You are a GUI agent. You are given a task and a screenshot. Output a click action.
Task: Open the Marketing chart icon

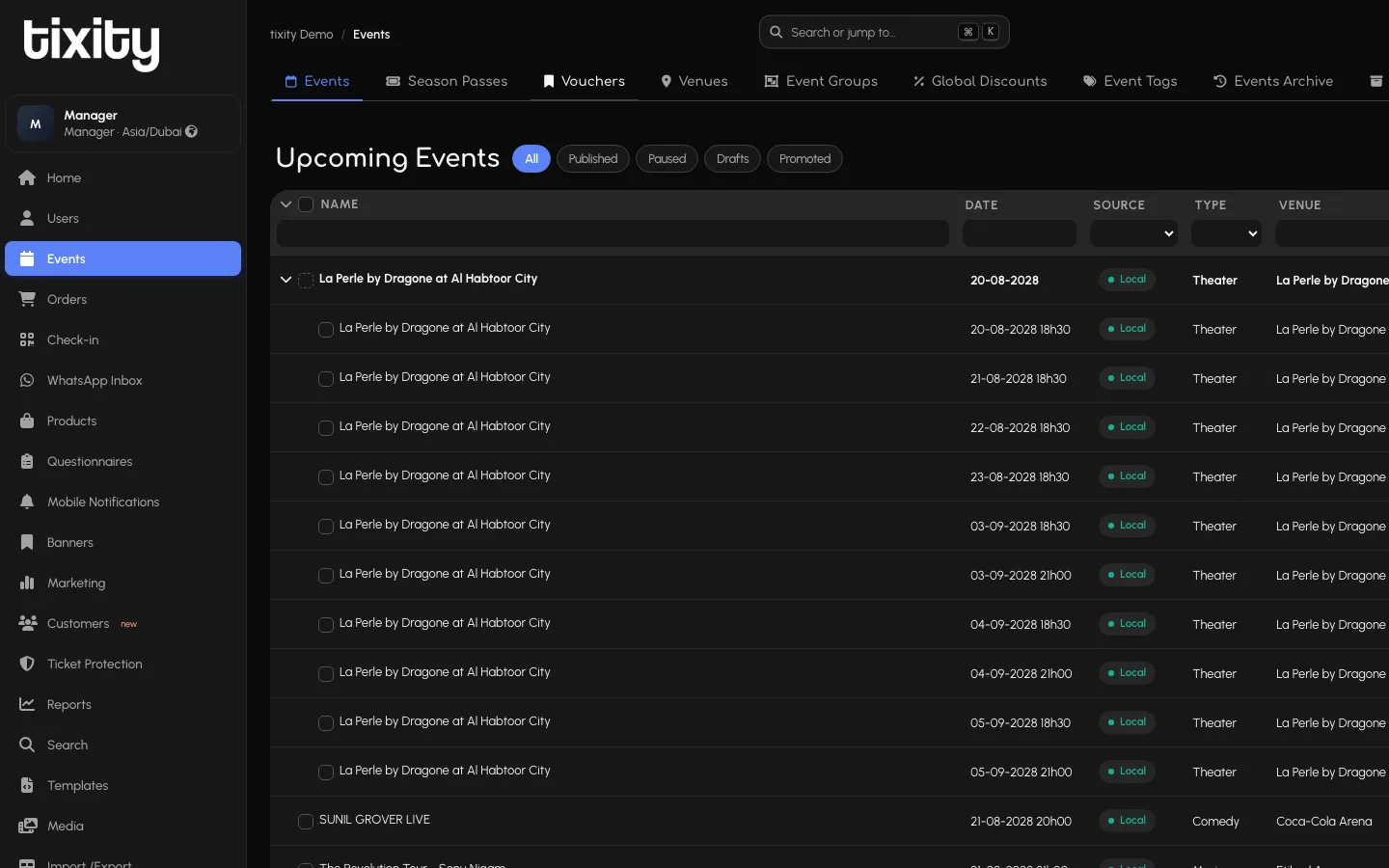[x=27, y=583]
